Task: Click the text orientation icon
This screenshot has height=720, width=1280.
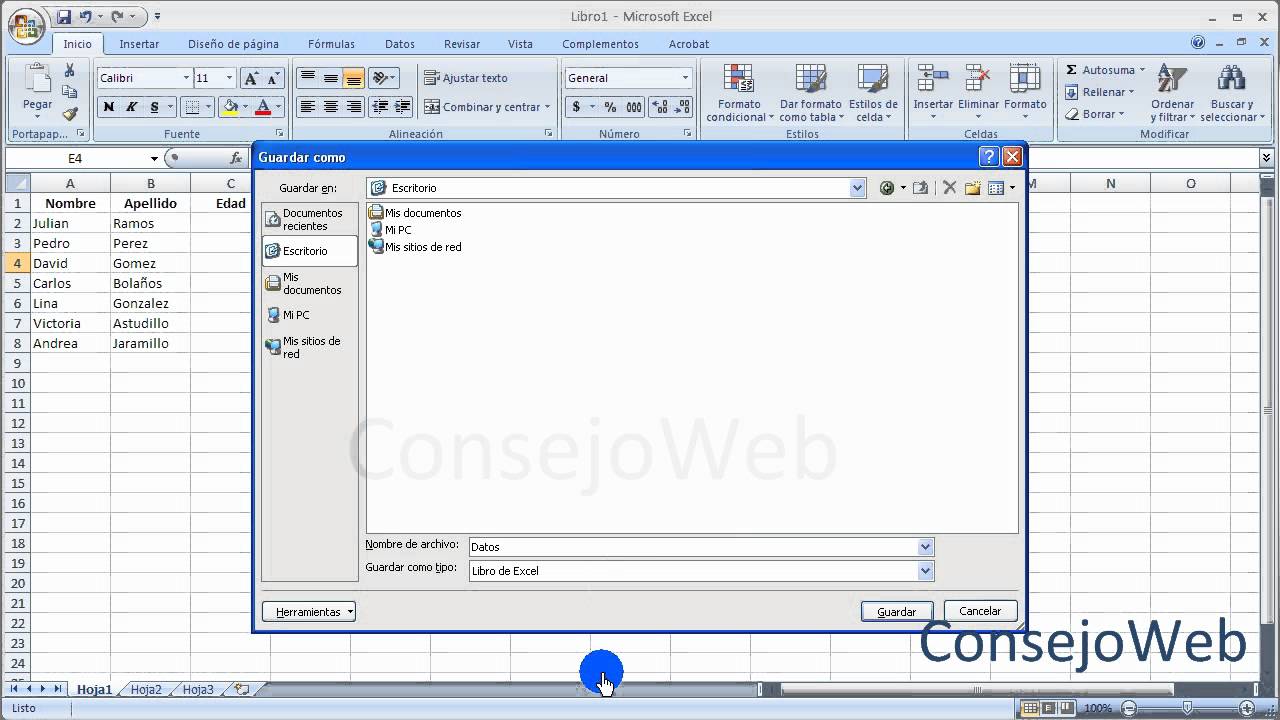Action: point(380,78)
